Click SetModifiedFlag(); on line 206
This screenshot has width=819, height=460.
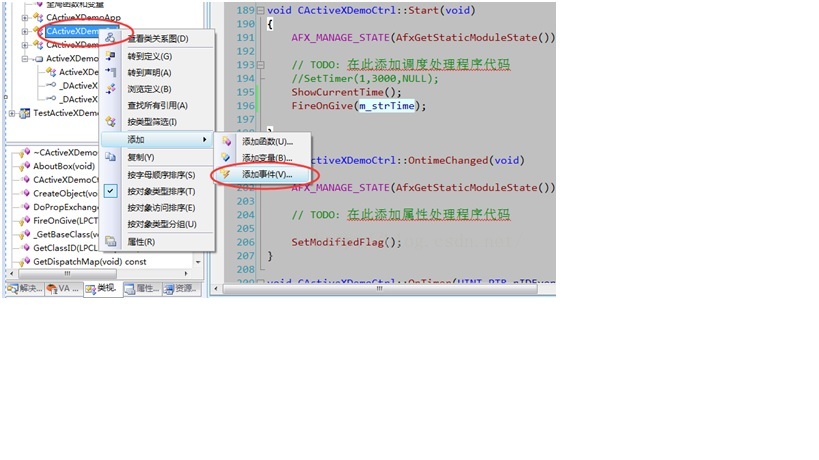[346, 242]
